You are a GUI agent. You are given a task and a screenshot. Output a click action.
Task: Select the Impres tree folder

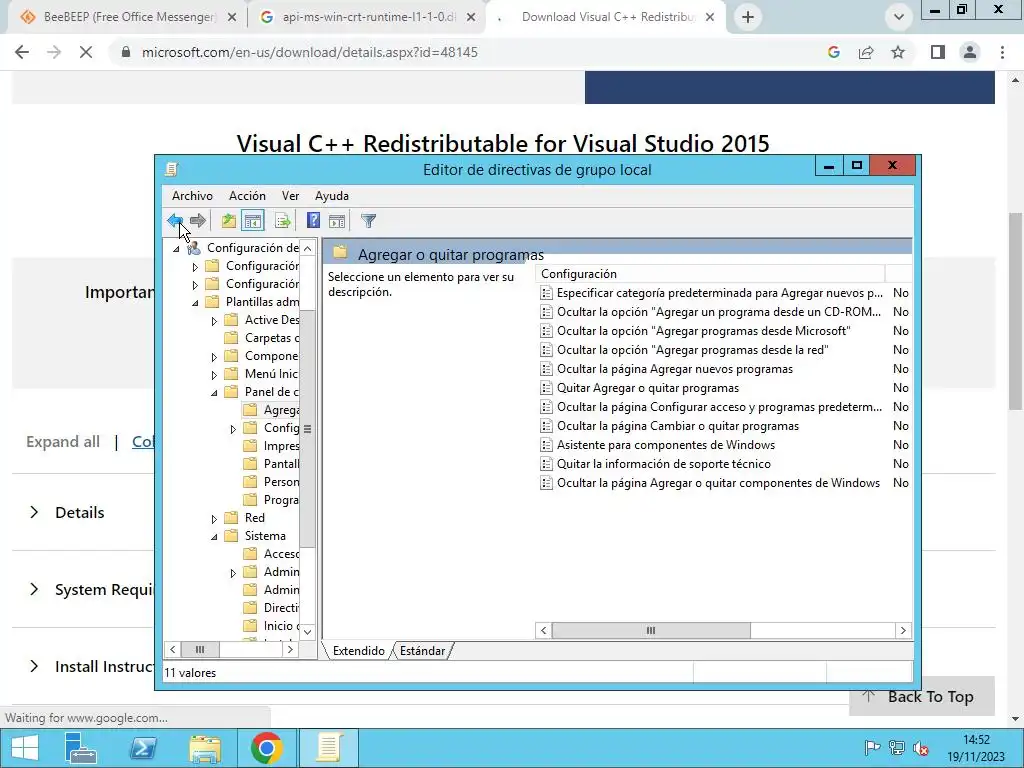(281, 446)
